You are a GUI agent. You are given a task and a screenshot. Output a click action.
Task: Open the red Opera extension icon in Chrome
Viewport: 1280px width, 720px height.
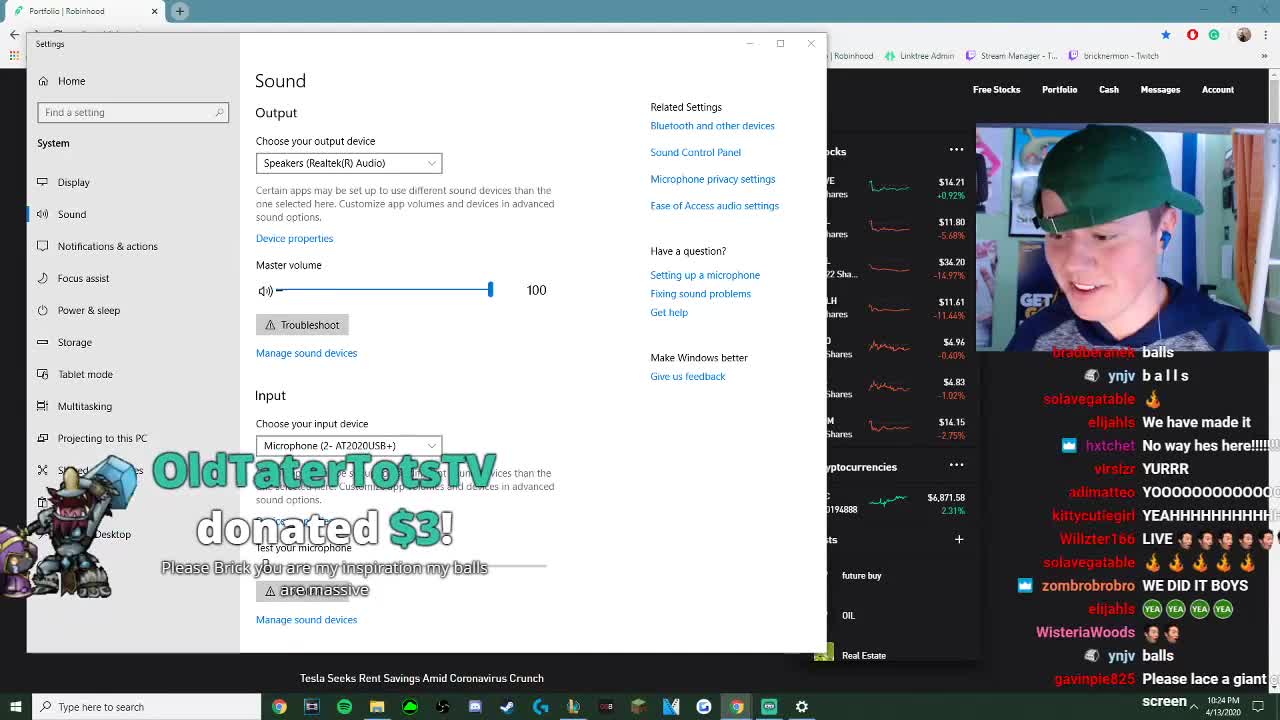1192,35
